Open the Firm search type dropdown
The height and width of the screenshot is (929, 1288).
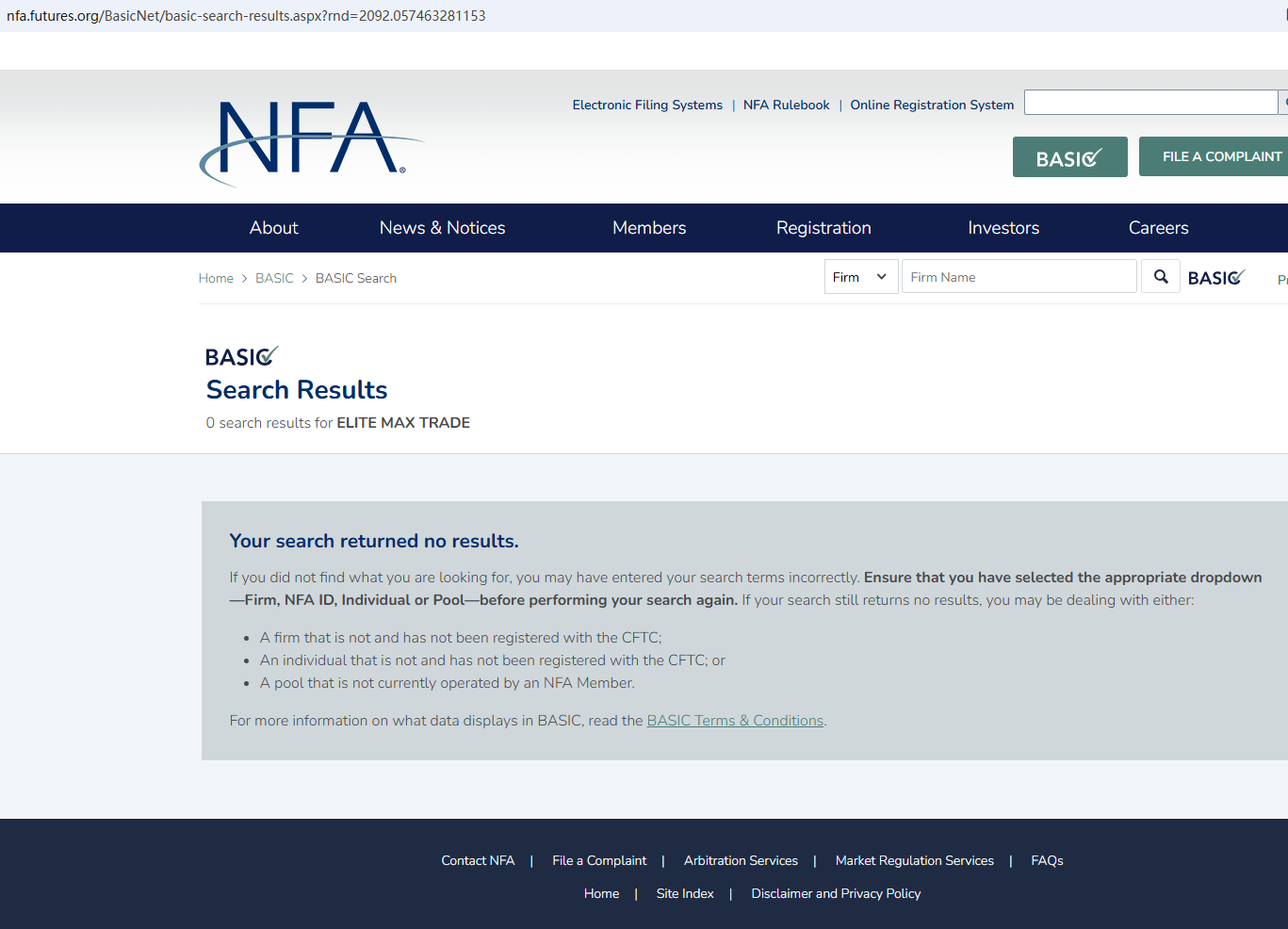(x=861, y=277)
